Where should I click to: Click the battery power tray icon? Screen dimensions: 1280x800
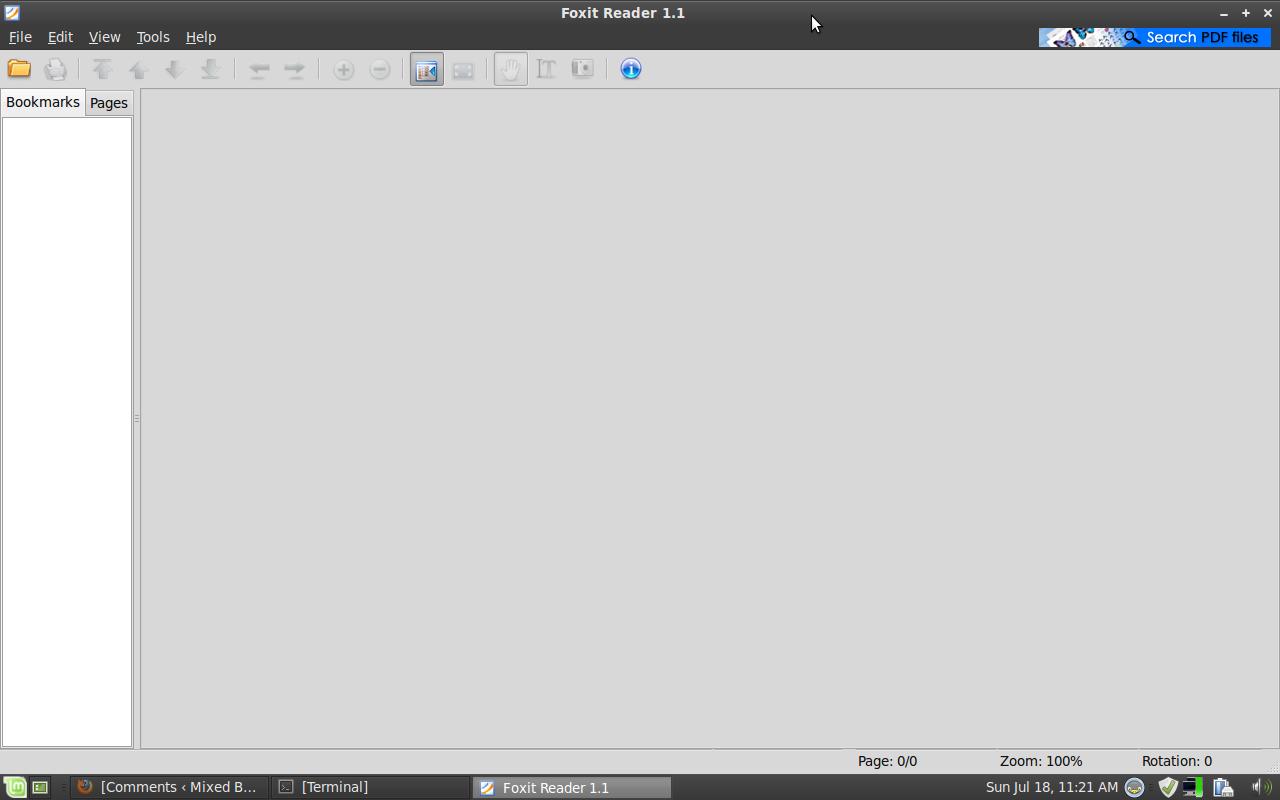tap(1223, 787)
